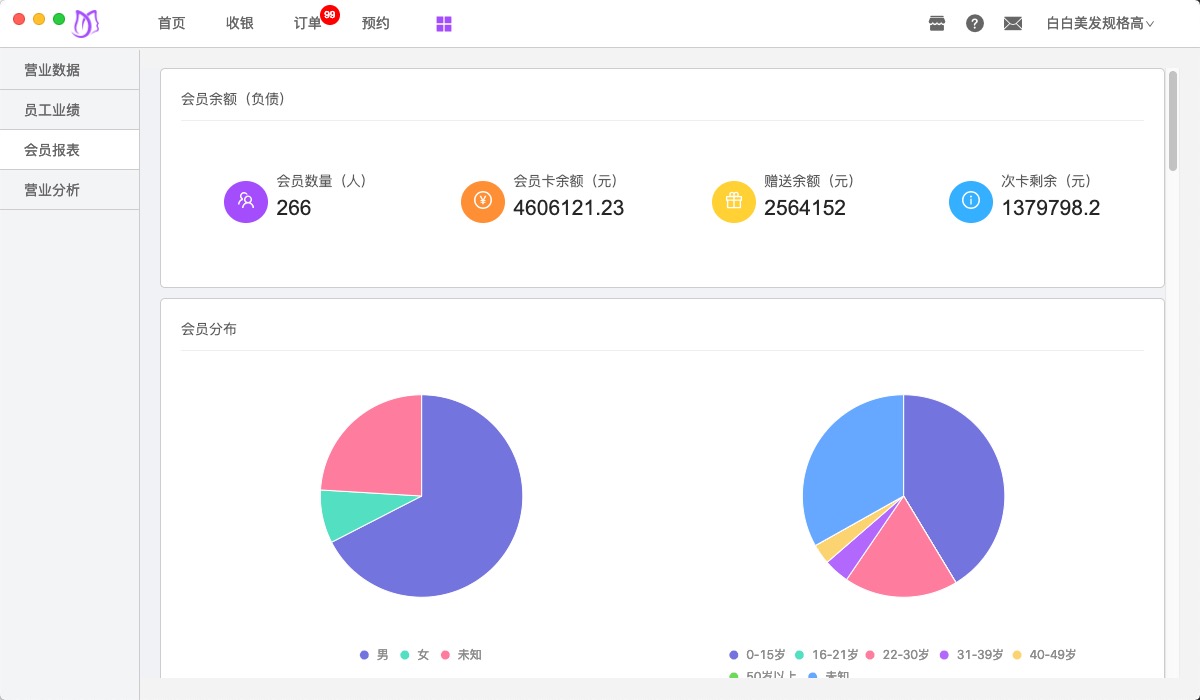This screenshot has width=1200, height=700.
Task: Click the purple member count icon
Action: pyautogui.click(x=246, y=201)
